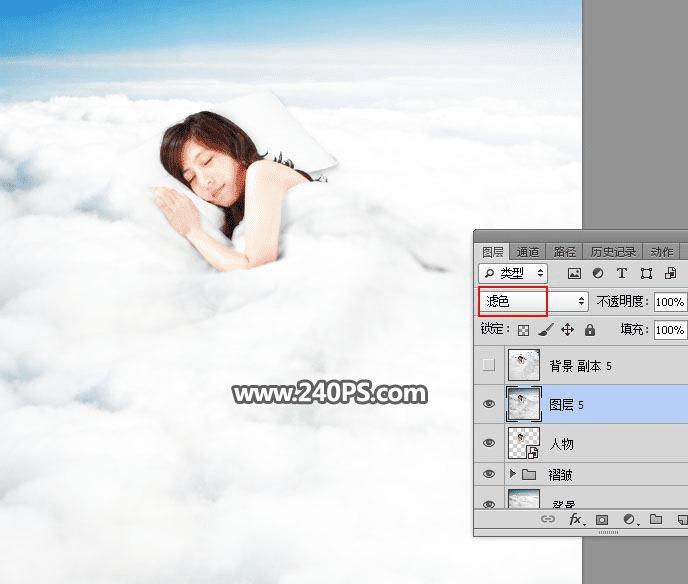Select the 图层 5 layer thumbnail
688x584 pixels.
pyautogui.click(x=523, y=404)
